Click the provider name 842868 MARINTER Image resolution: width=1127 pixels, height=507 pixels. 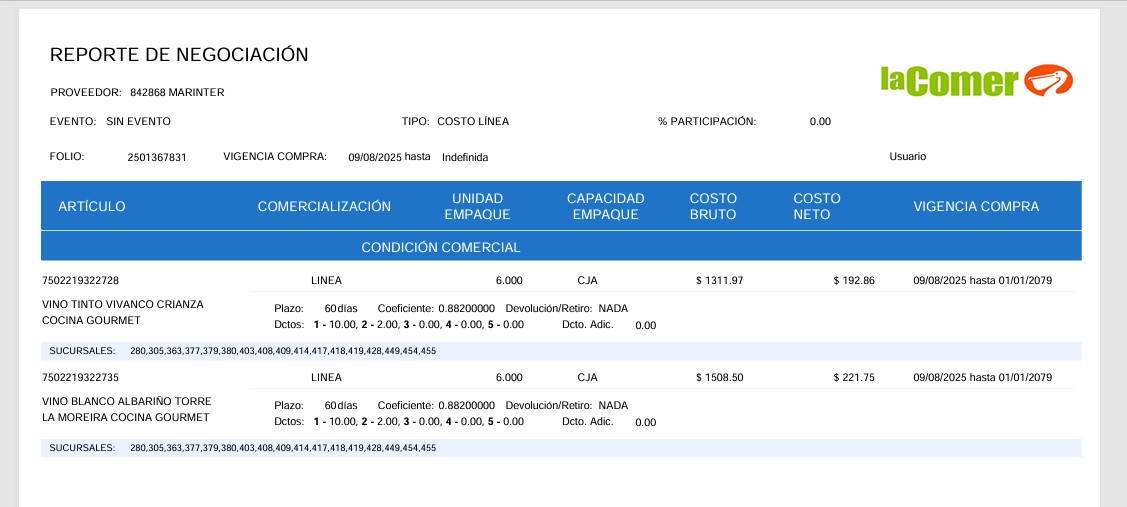177,93
